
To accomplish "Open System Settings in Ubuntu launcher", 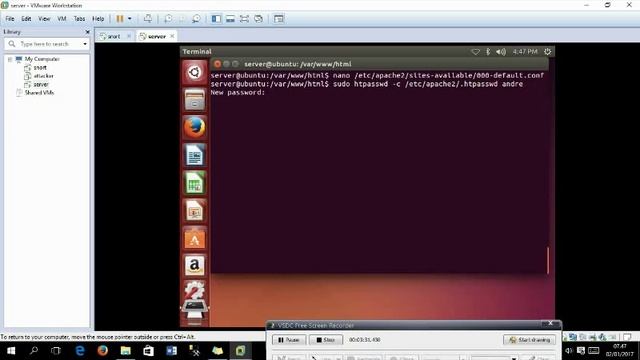I will [194, 290].
